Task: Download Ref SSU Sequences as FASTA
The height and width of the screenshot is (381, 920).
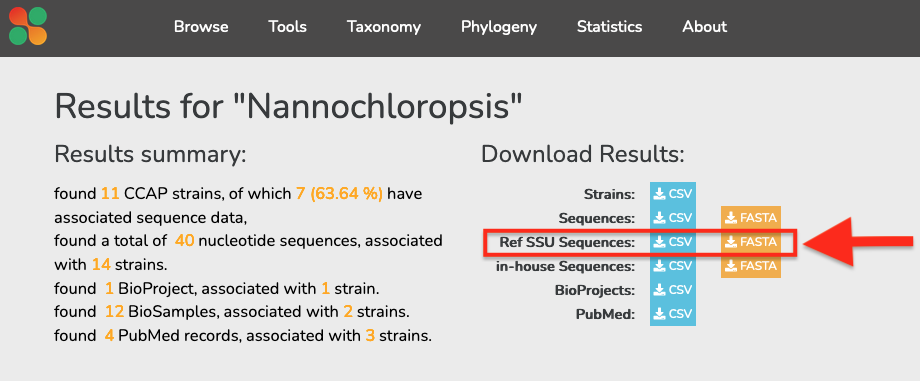Action: (x=750, y=242)
